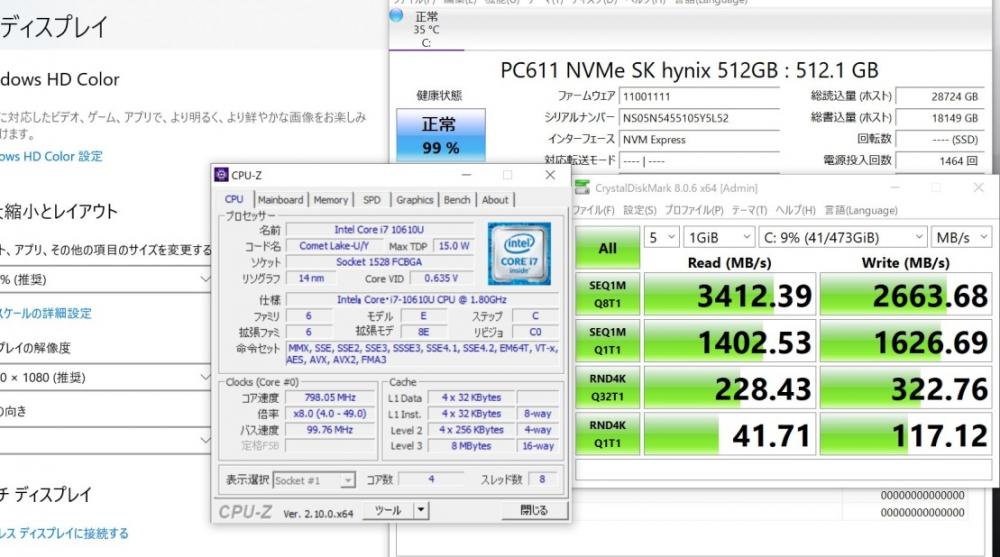This screenshot has height=557, width=1000.
Task: Open the 1GiB test size dropdown
Action: pos(719,237)
